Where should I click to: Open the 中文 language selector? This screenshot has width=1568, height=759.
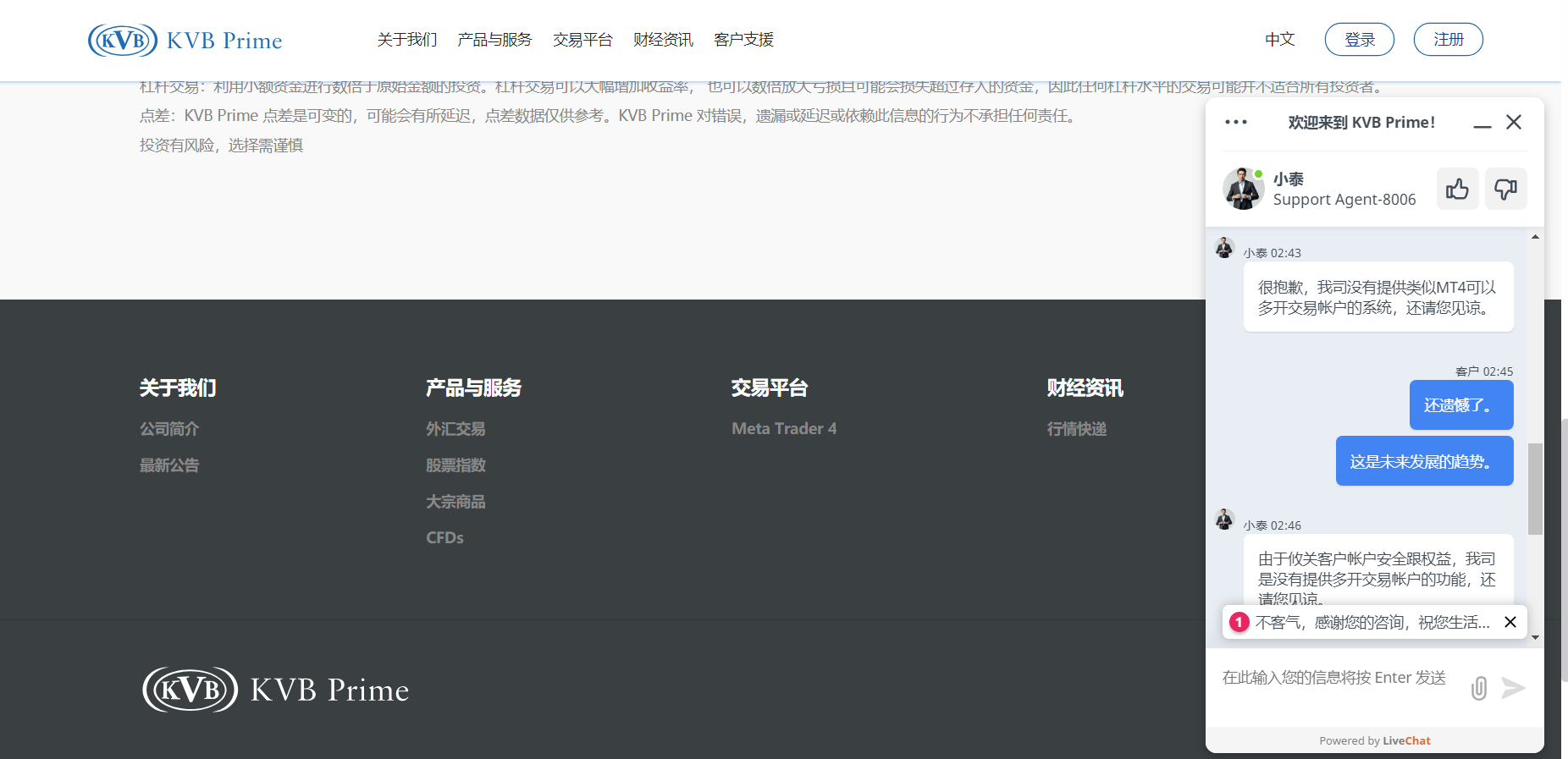[x=1279, y=40]
